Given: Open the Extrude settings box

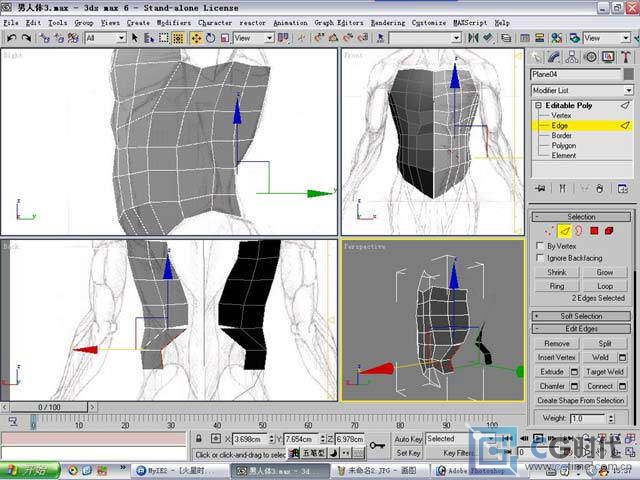Looking at the screenshot, I should click(x=574, y=372).
